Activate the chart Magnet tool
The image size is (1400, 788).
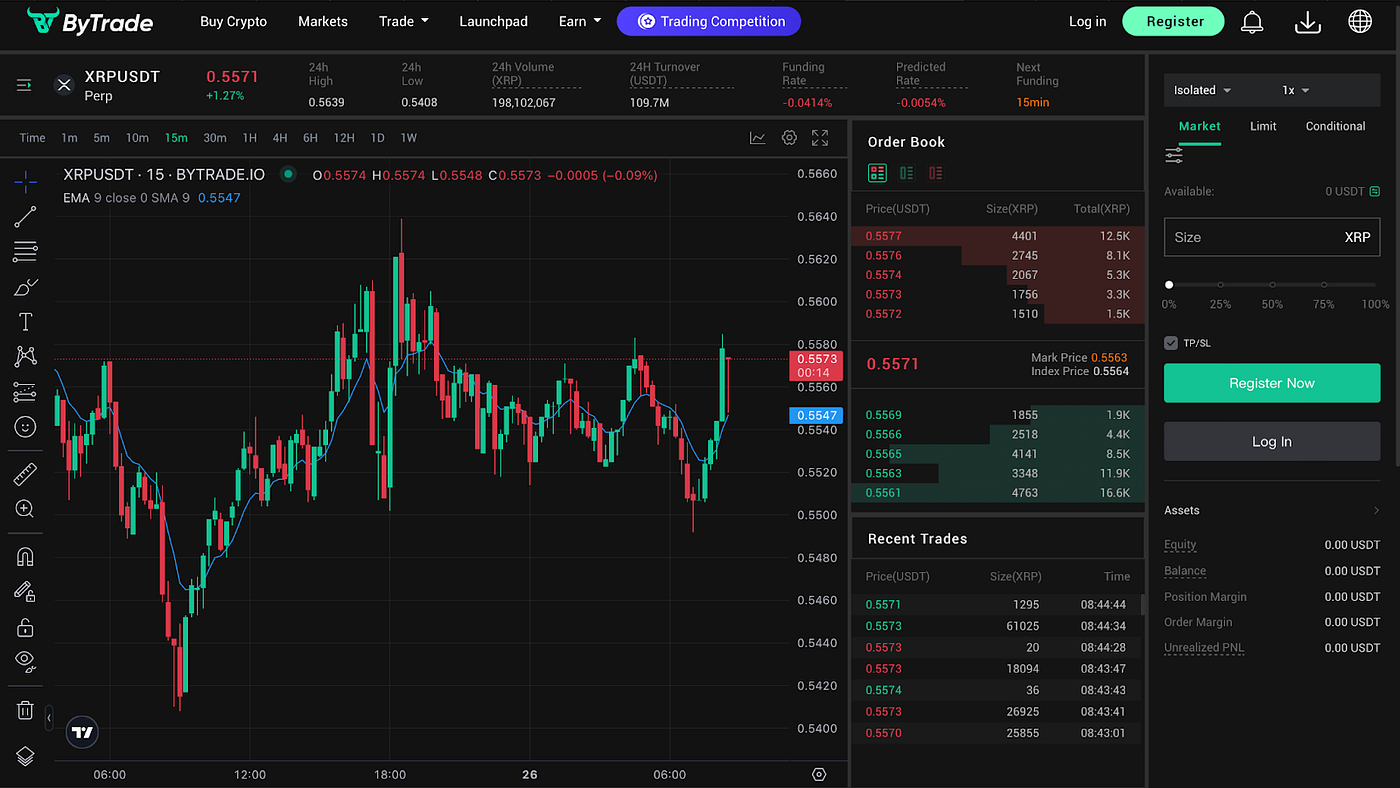(x=24, y=556)
